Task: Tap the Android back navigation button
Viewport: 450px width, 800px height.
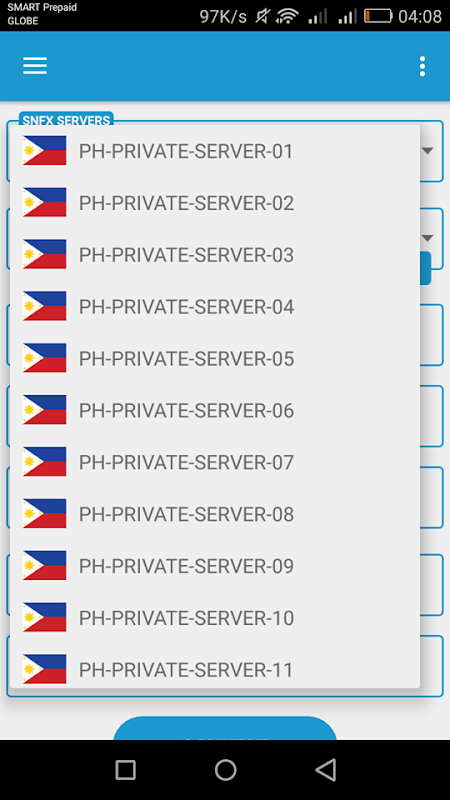Action: [x=326, y=769]
